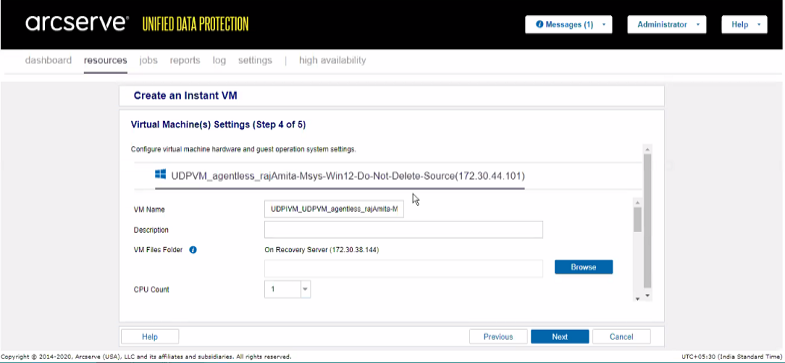The width and height of the screenshot is (785, 363).
Task: Click 'Virtual Machine(s) Settings (Step 4 of 5)' heading
Action: pyautogui.click(x=218, y=125)
